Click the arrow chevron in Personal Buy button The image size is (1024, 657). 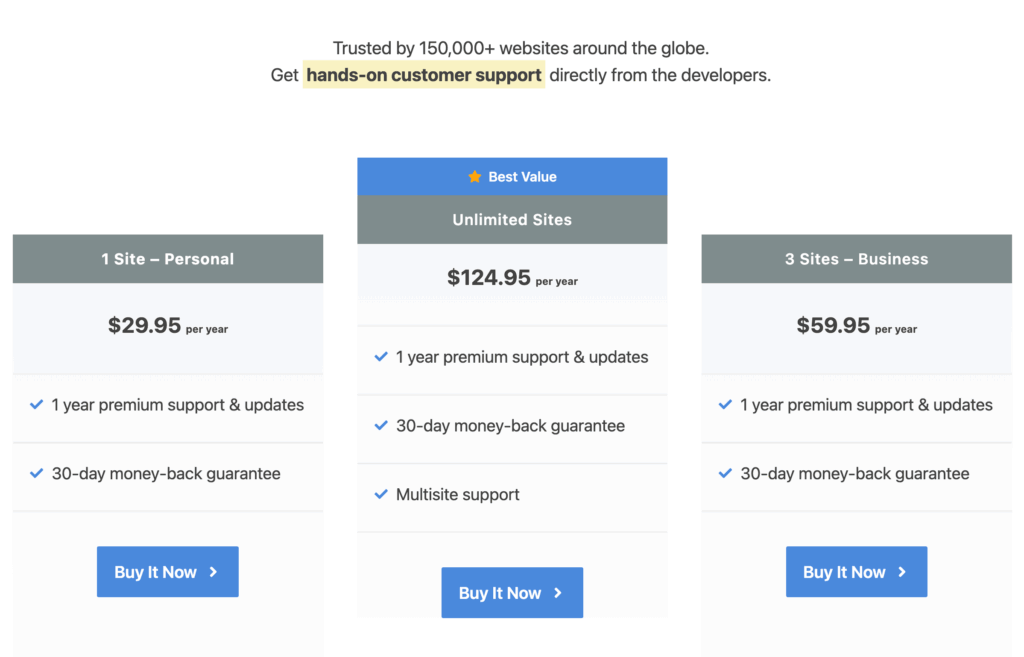click(x=213, y=572)
